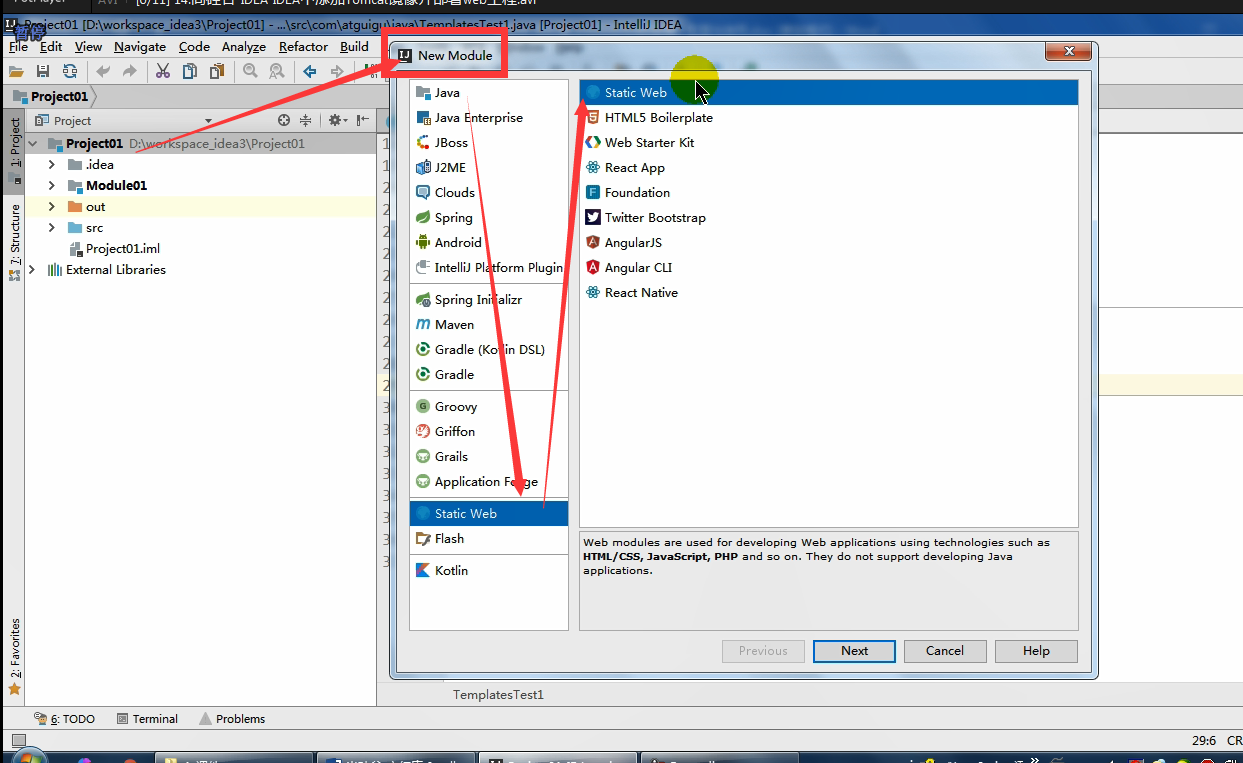Click the Find magnifier toolbar icon
Image resolution: width=1243 pixels, height=763 pixels.
250,71
